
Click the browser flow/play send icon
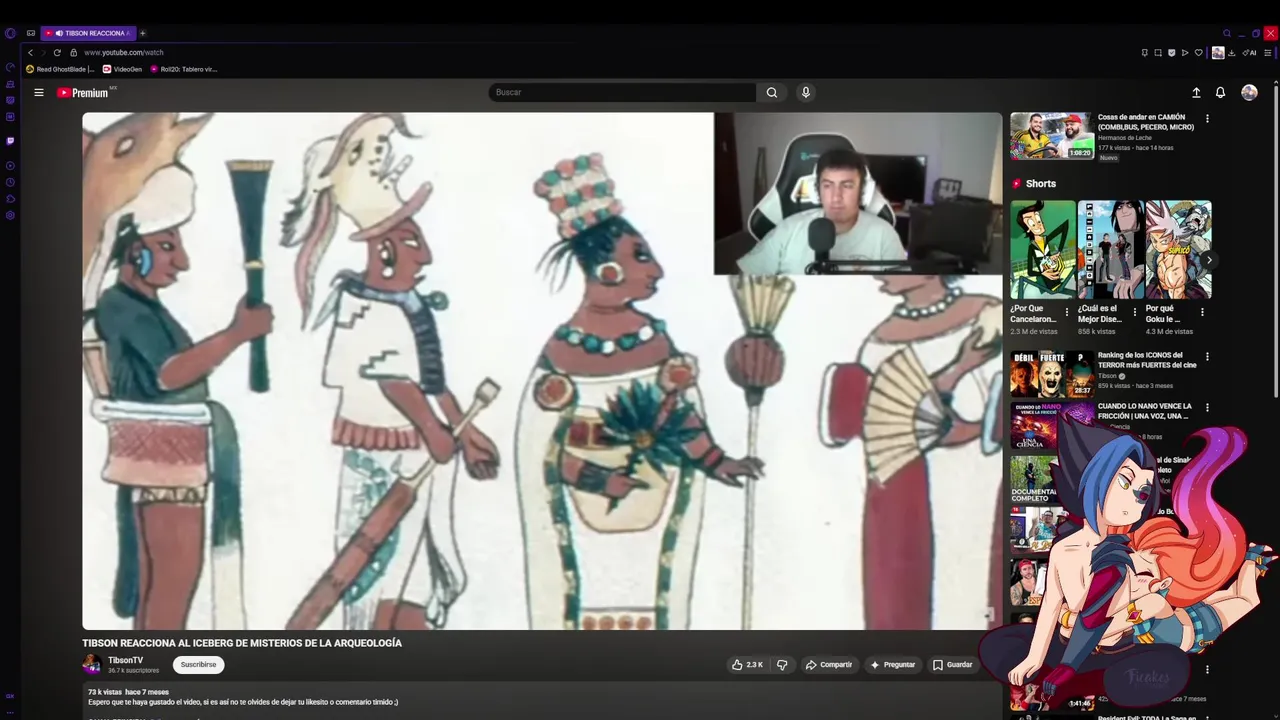[1185, 53]
